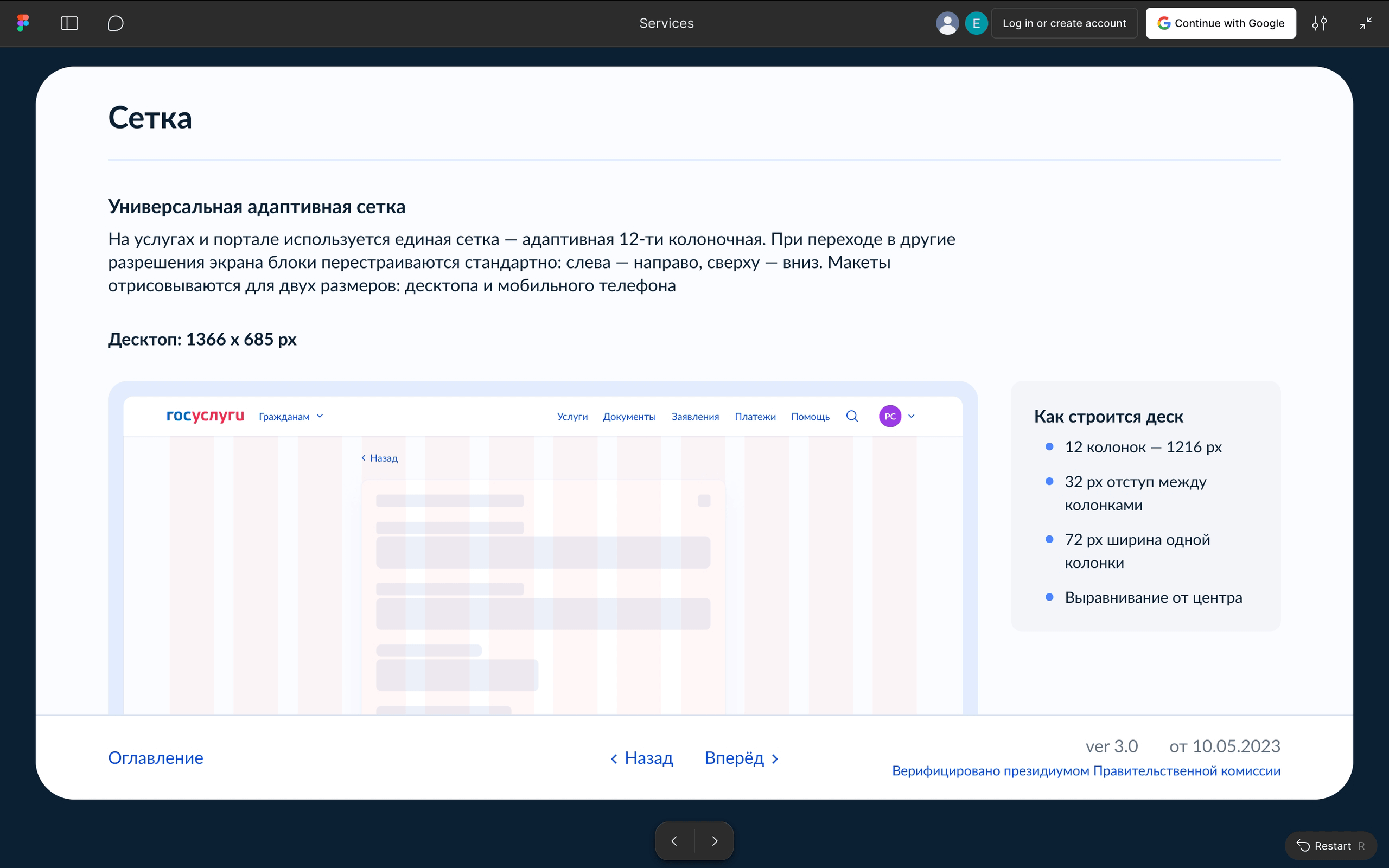Click the right arrow at bottom navigator

[x=715, y=840]
